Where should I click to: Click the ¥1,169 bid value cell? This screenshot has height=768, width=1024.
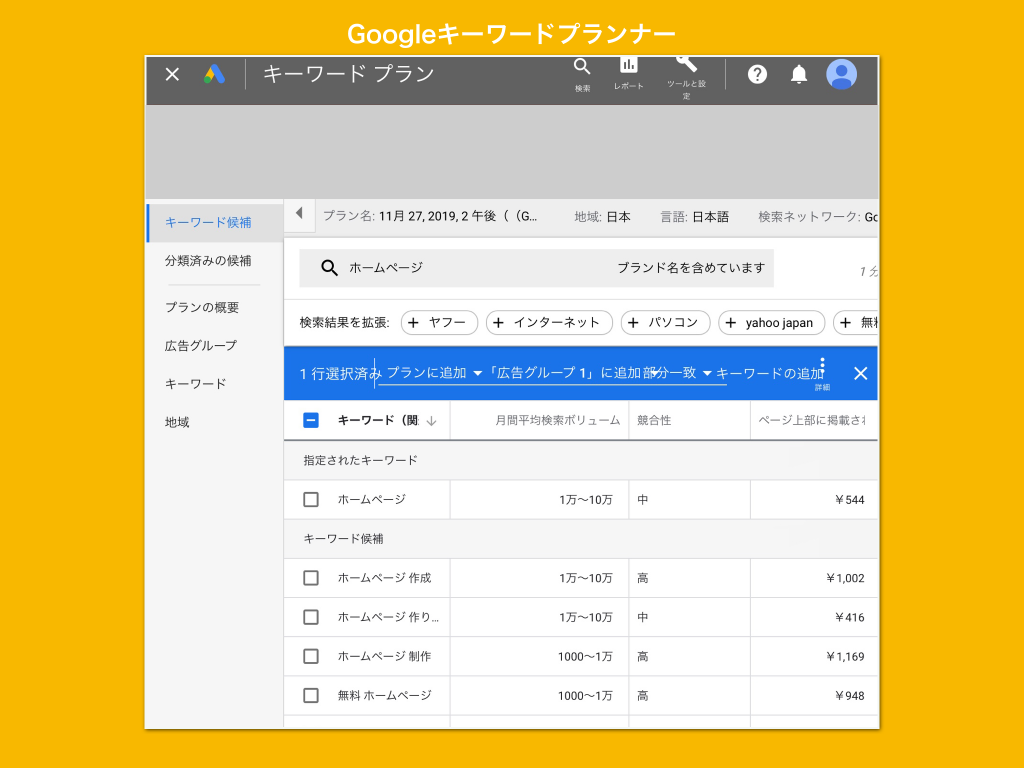(x=845, y=657)
